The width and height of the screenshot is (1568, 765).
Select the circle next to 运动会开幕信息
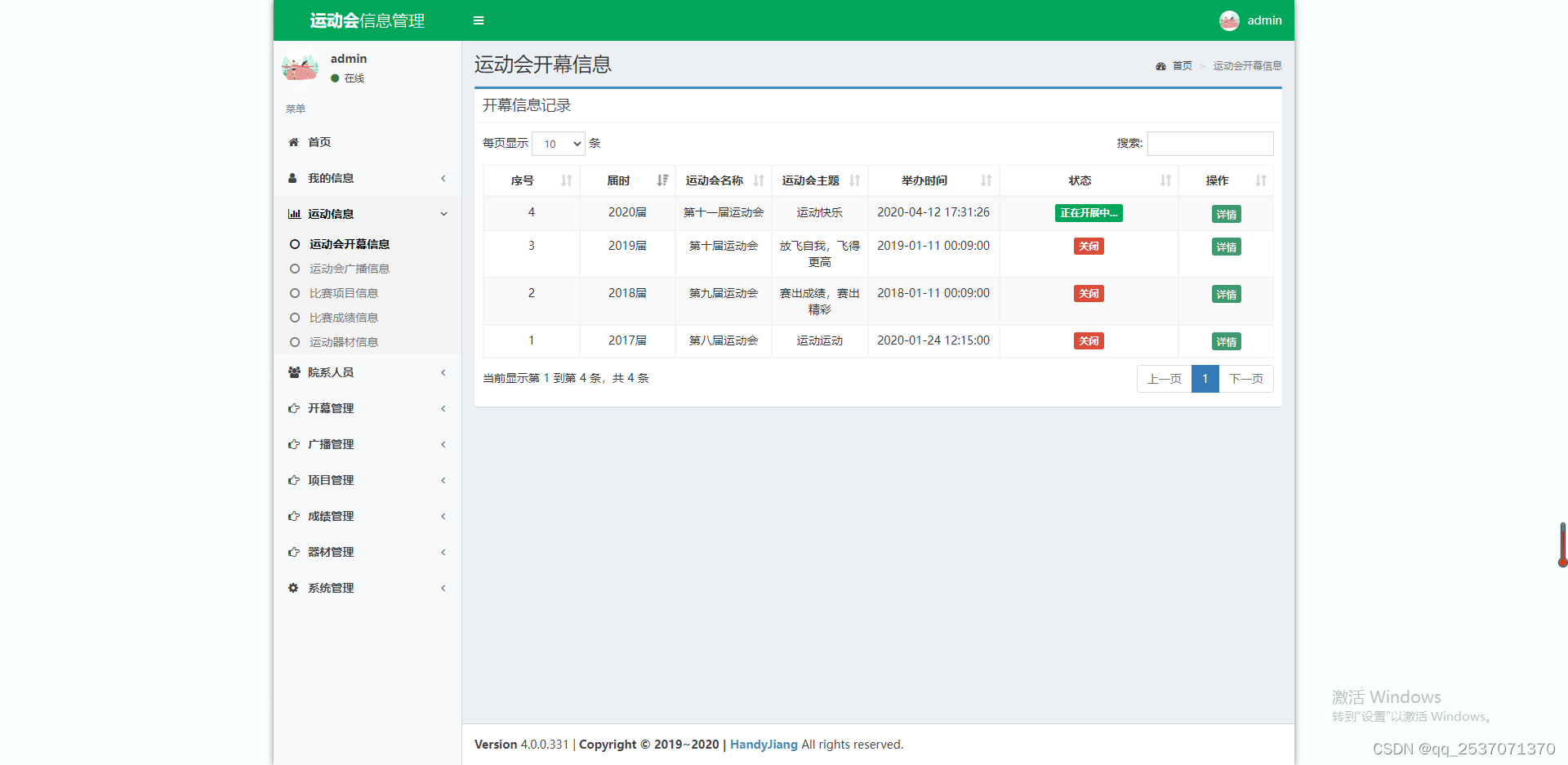tap(295, 244)
